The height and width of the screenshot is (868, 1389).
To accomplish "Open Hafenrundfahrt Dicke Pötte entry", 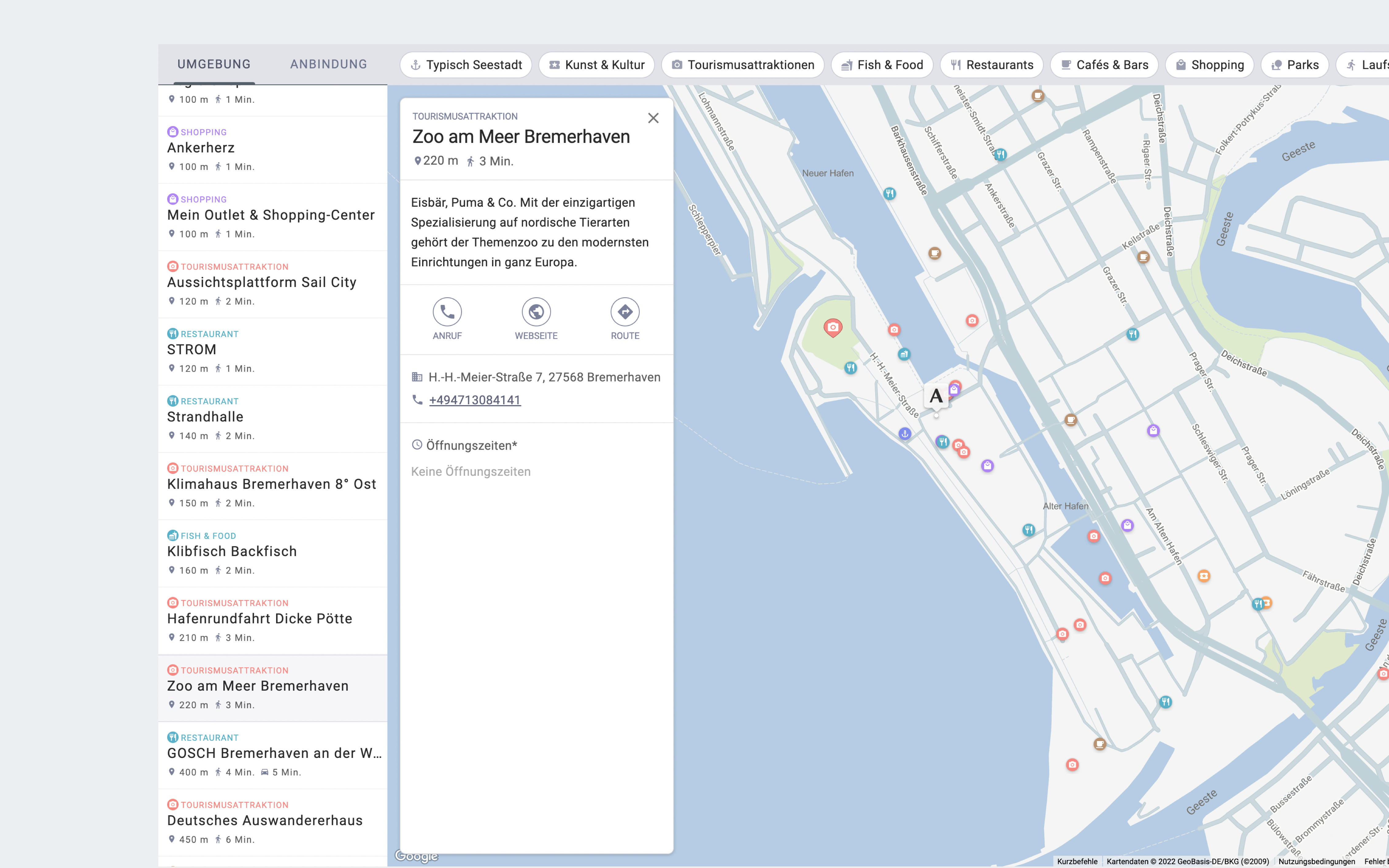I will click(x=273, y=620).
